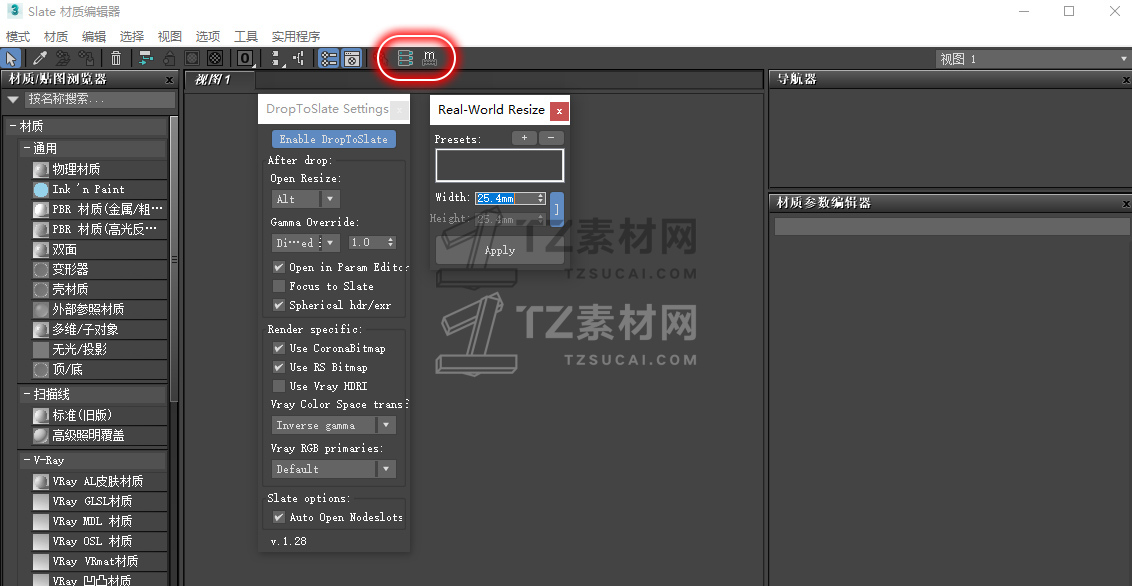Open the Open Resize Alt dropdown

306,199
